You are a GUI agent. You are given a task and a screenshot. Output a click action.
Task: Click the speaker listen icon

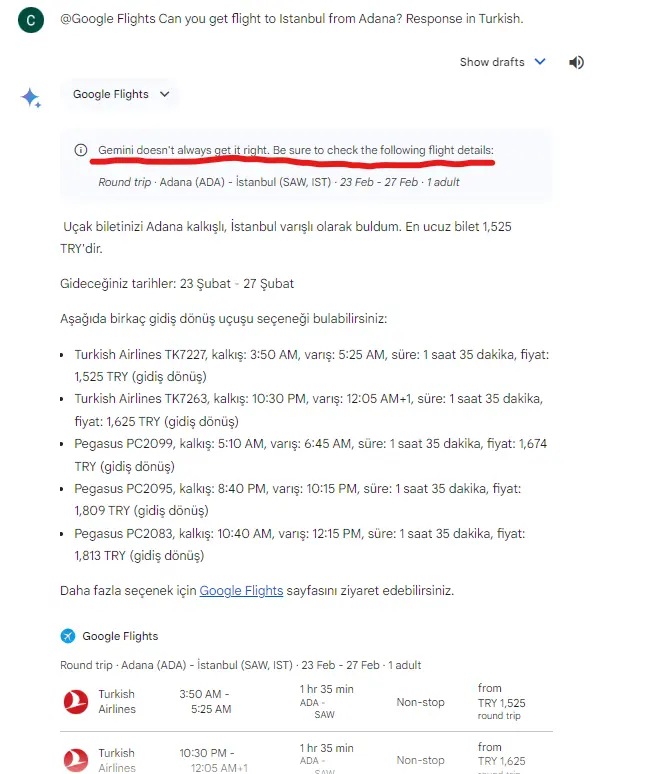[576, 62]
